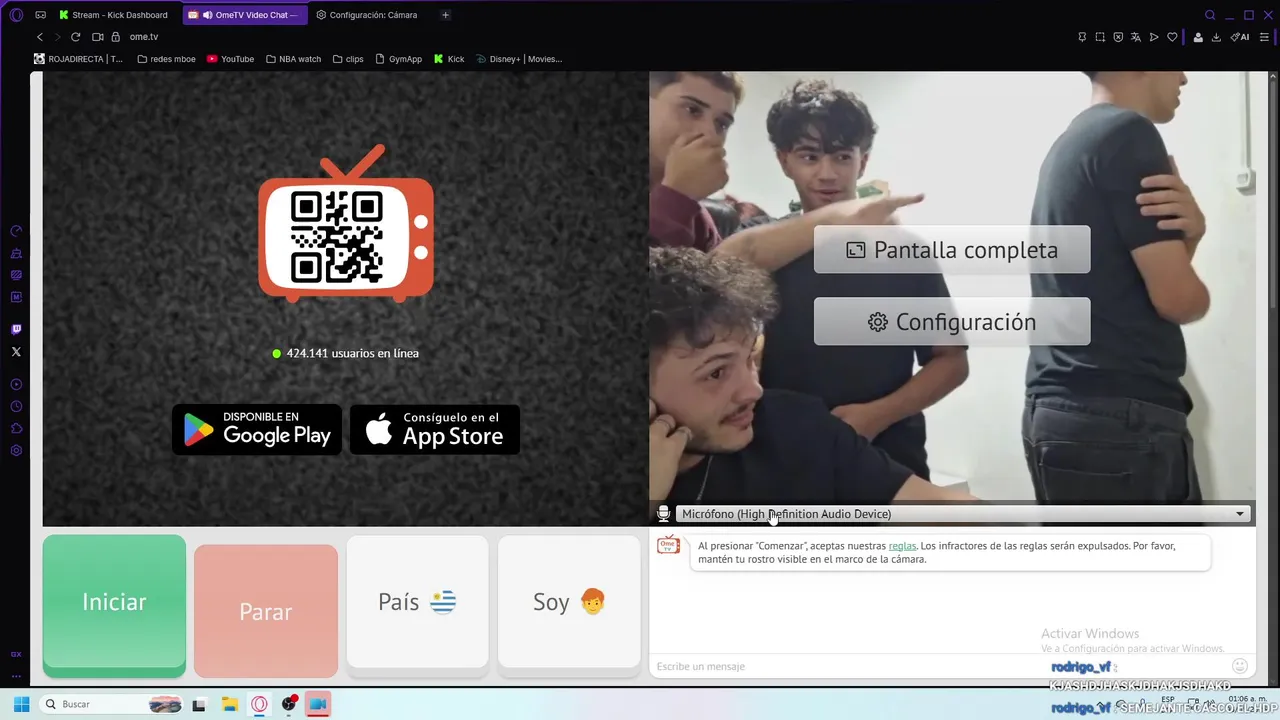Switch to the OmeTV Video Chat tab
Image resolution: width=1280 pixels, height=720 pixels.
coord(246,15)
